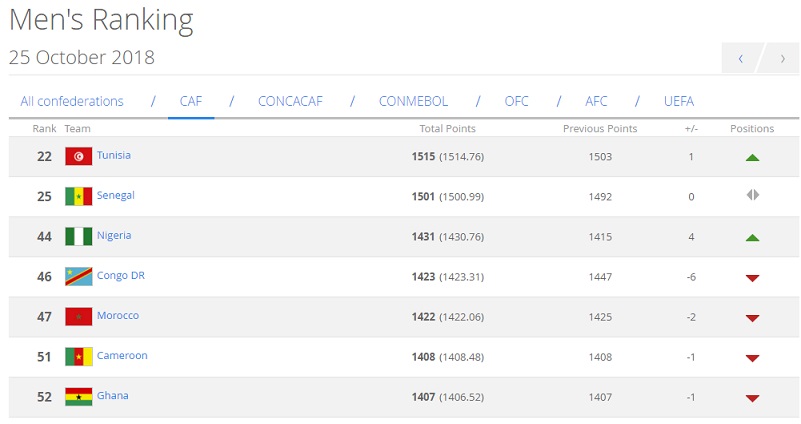This screenshot has height=424, width=801.
Task: Open the Ghana team link
Action: point(112,395)
